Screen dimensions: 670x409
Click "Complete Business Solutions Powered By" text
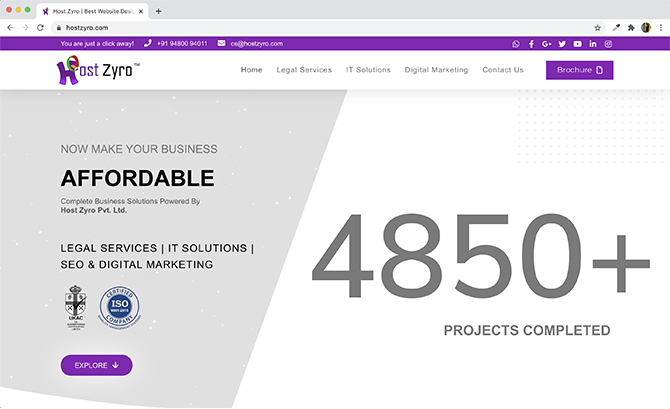(130, 201)
